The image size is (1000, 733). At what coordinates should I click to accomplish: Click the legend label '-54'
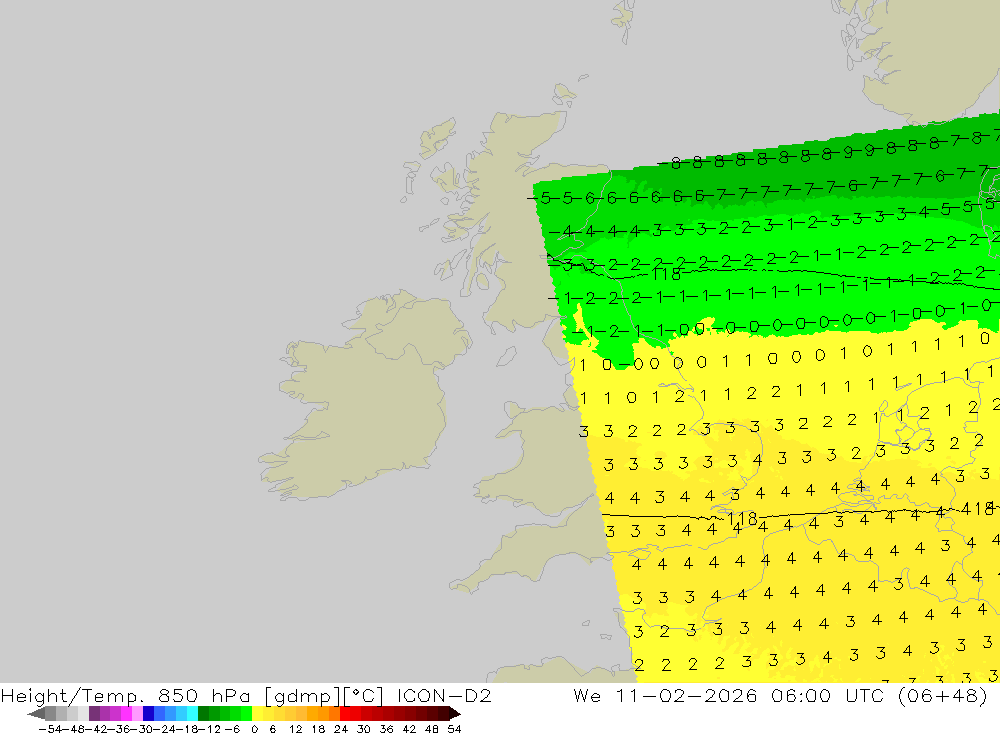pos(50,729)
